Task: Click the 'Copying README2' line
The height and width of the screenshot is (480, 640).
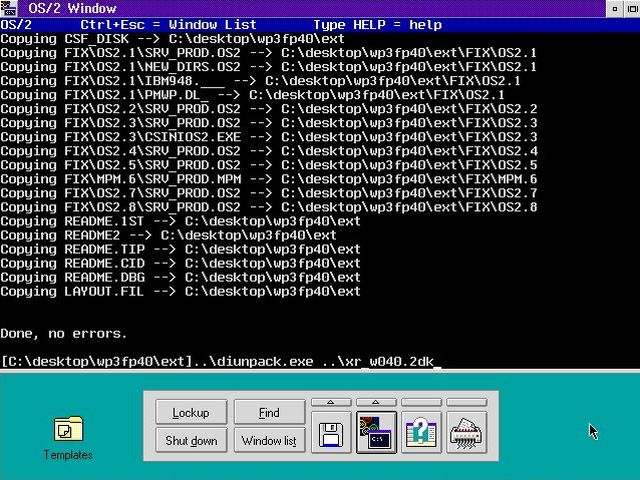Action: [168, 235]
